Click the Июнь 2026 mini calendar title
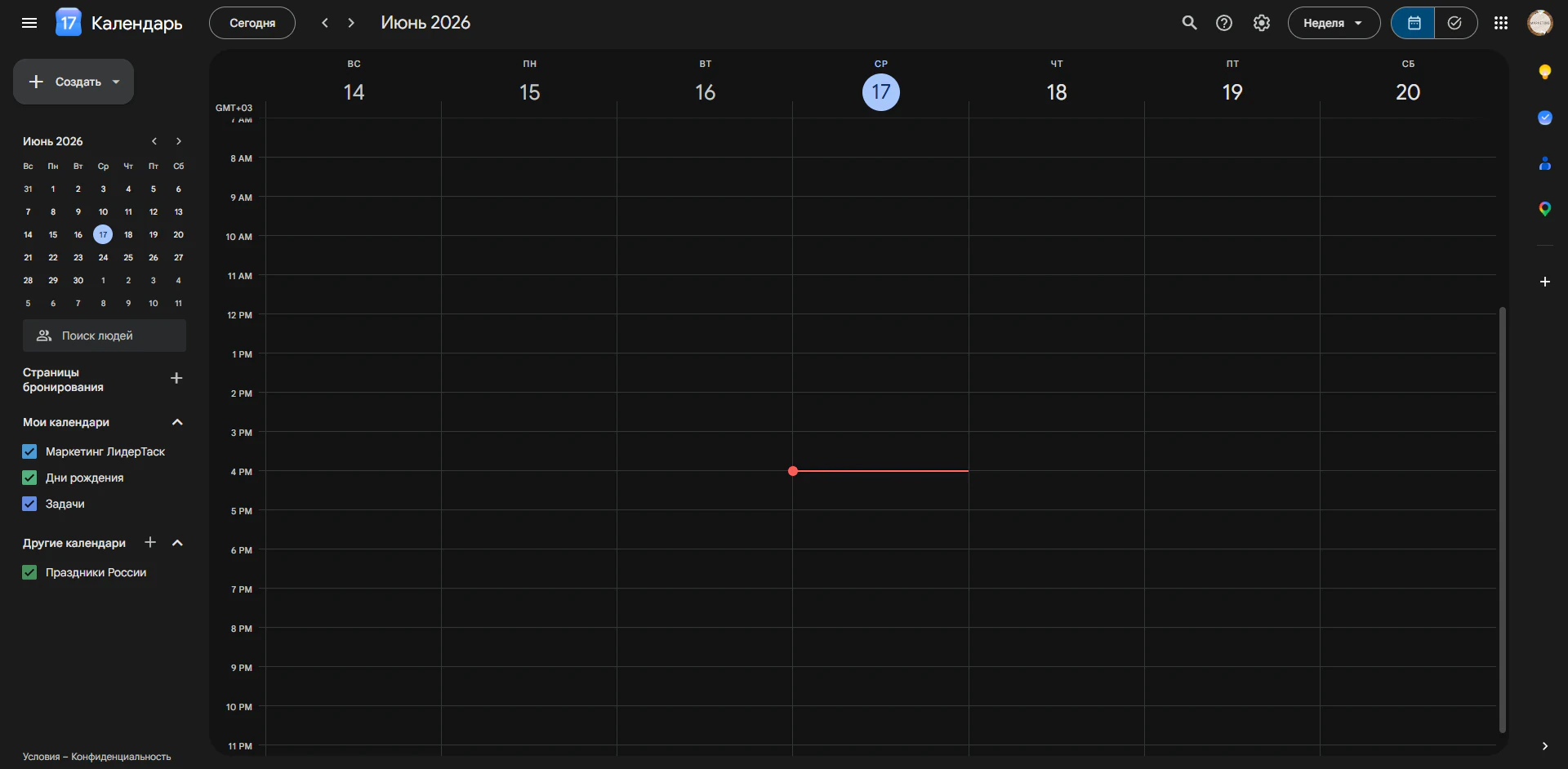The width and height of the screenshot is (1568, 769). [53, 141]
